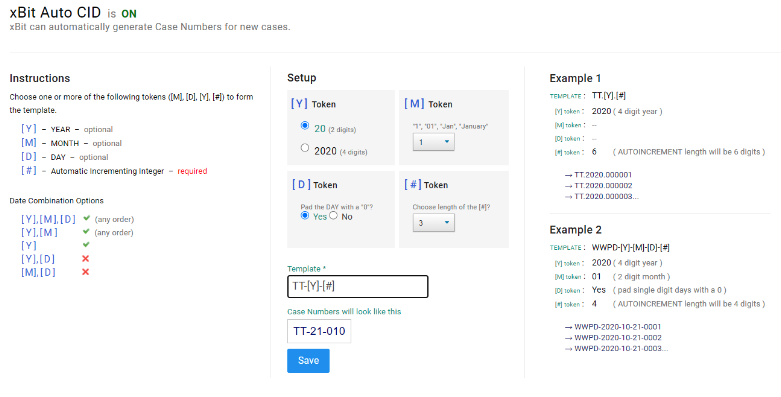Click the case number preview TT-21-010
The height and width of the screenshot is (397, 781).
click(319, 331)
